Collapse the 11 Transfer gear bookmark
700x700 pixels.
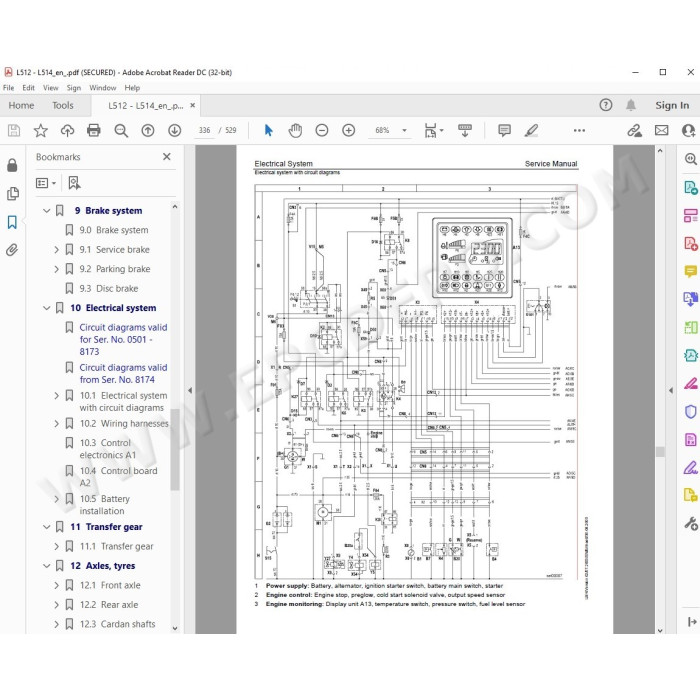(x=46, y=527)
